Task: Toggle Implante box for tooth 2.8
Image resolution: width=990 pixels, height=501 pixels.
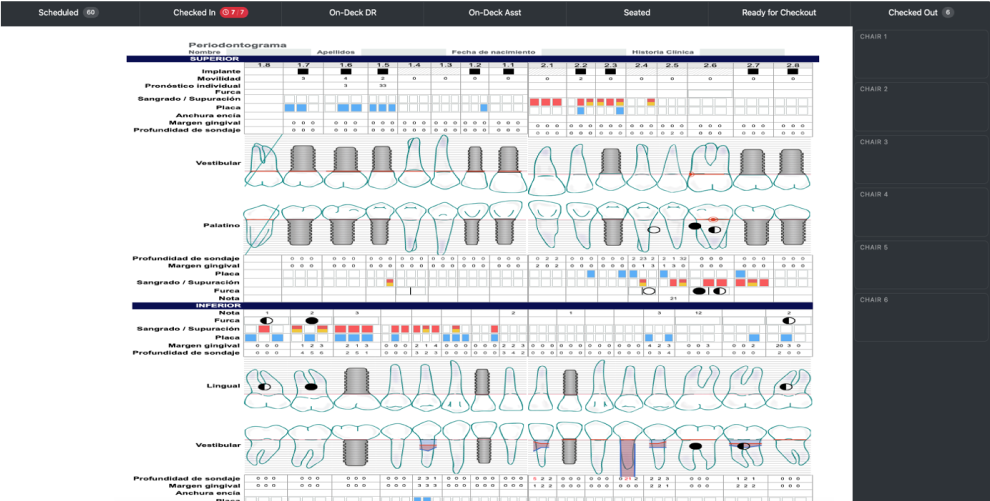Action: pos(792,72)
